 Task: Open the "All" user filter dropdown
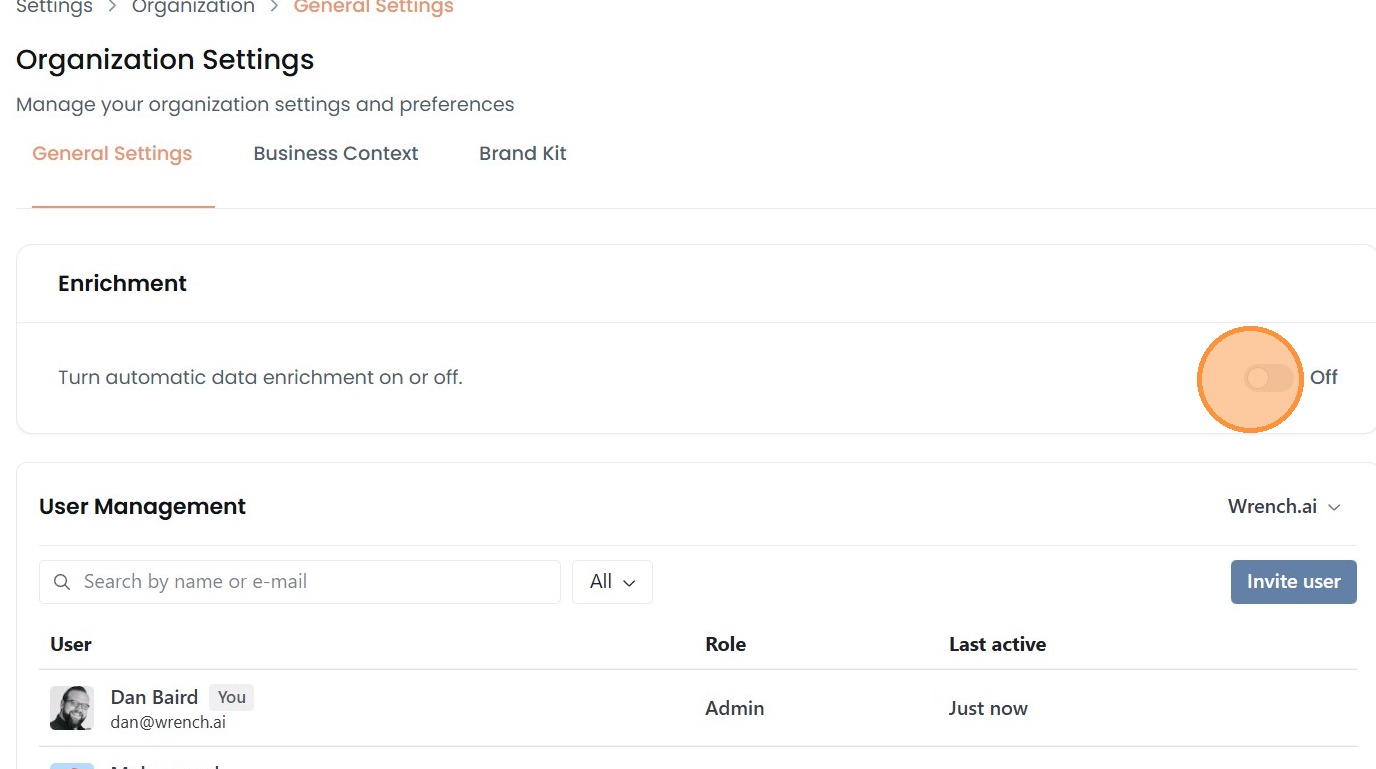point(612,582)
